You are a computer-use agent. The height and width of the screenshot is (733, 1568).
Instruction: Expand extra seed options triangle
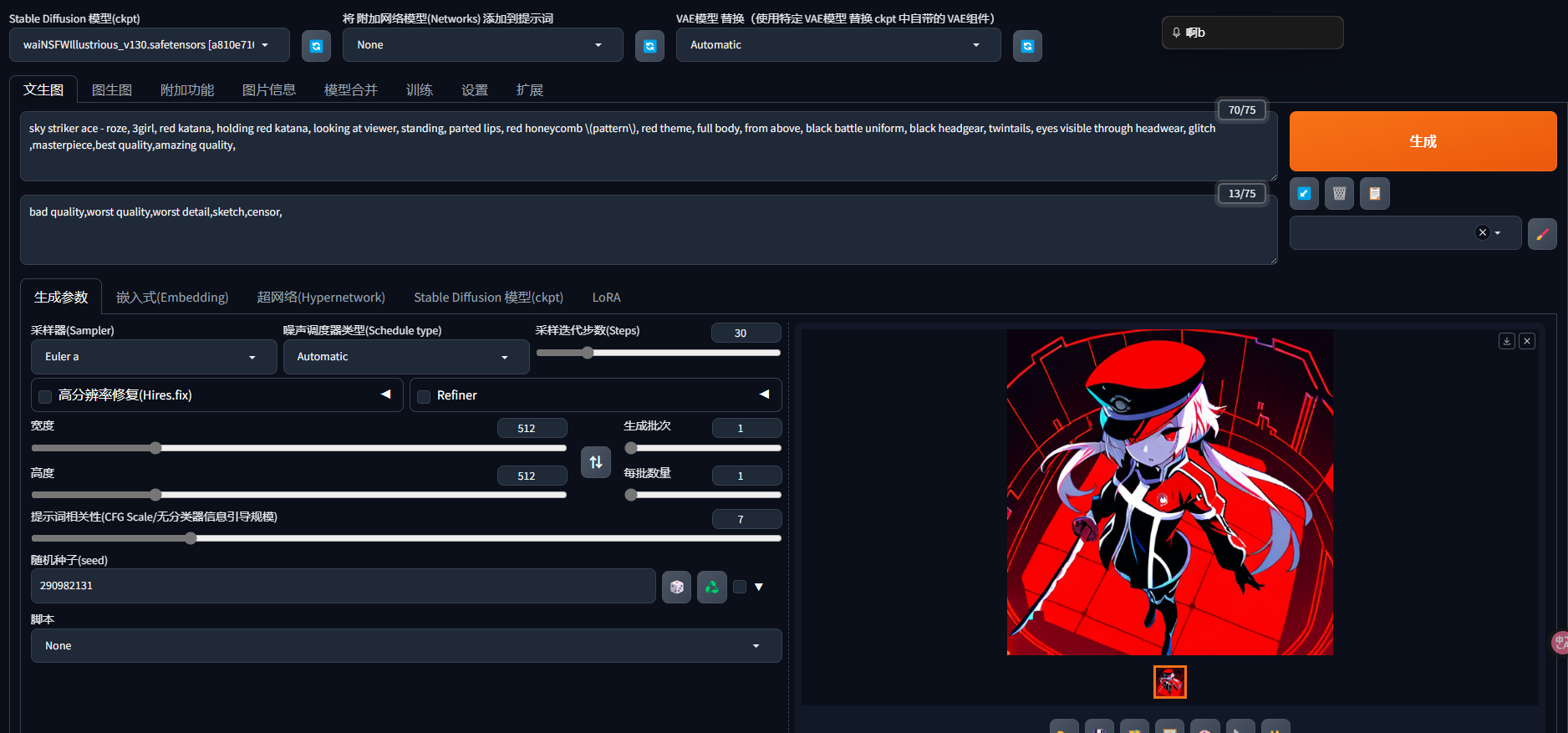(759, 587)
